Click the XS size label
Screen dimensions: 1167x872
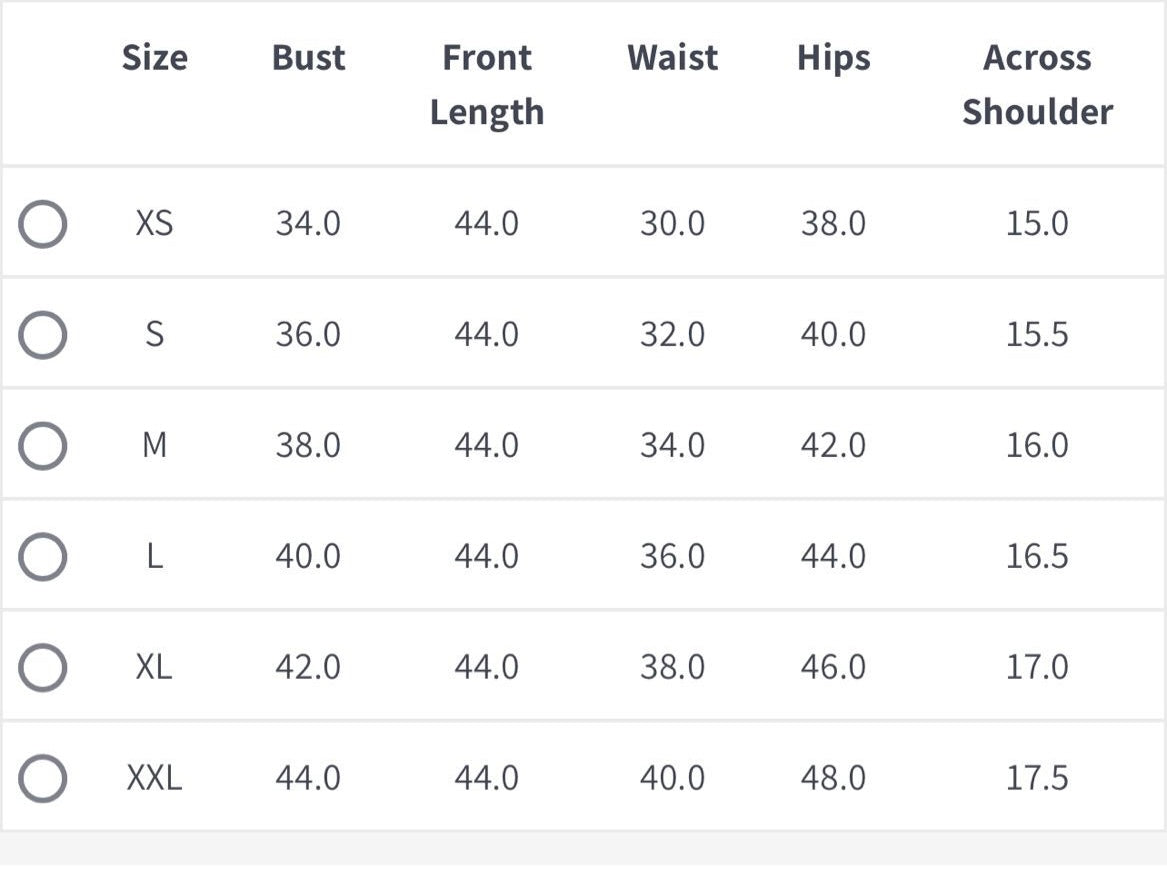pyautogui.click(x=155, y=223)
